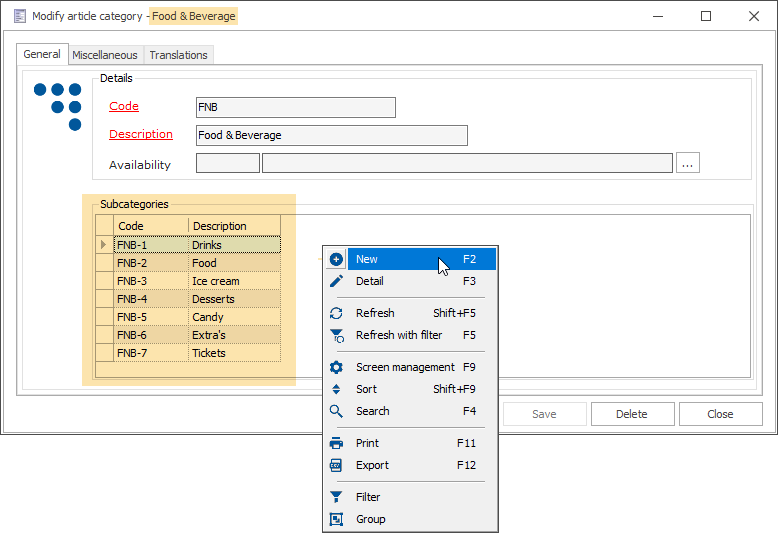Maximize the Modify article category window
This screenshot has height=533, width=778.
click(706, 16)
